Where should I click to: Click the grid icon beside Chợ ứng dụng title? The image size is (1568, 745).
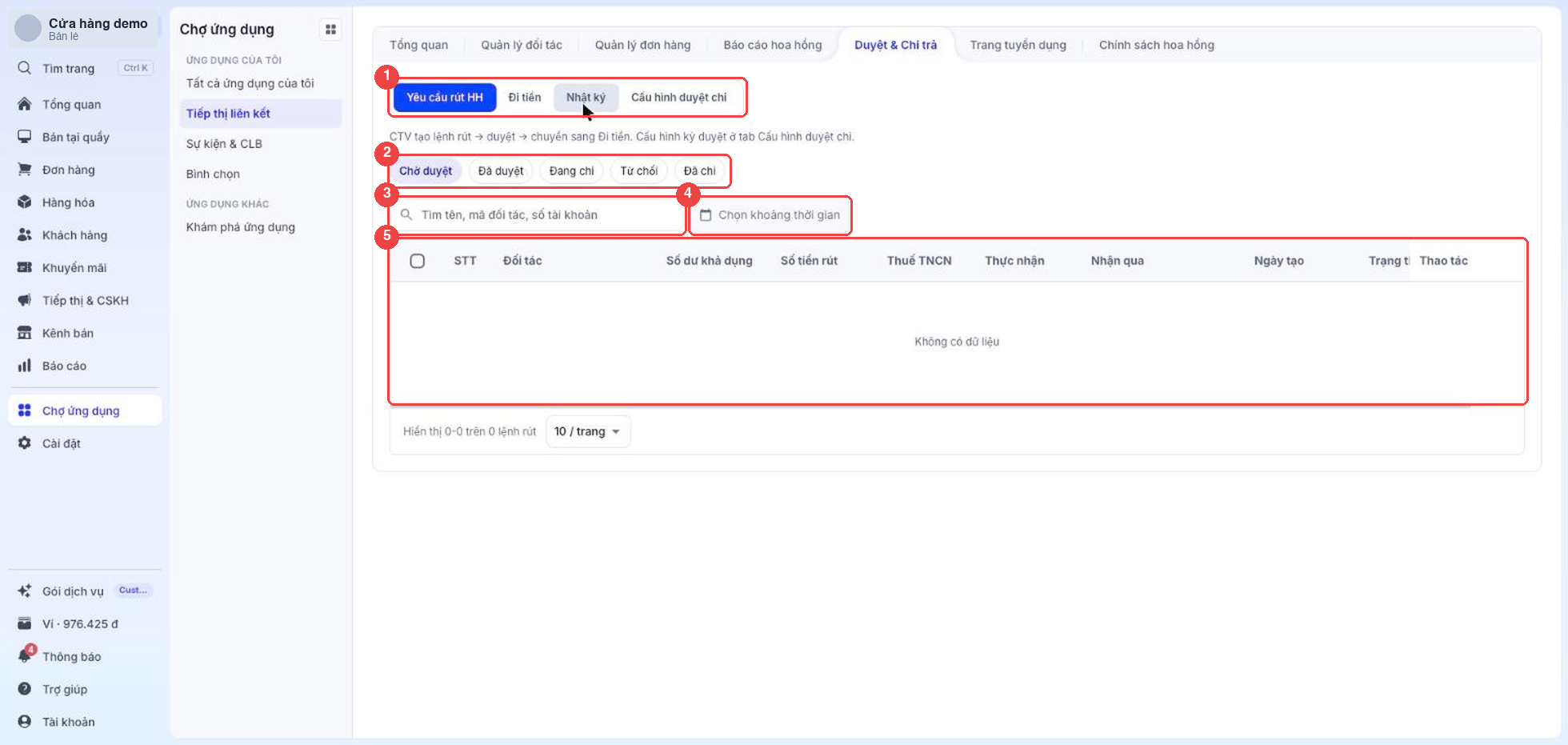click(330, 30)
